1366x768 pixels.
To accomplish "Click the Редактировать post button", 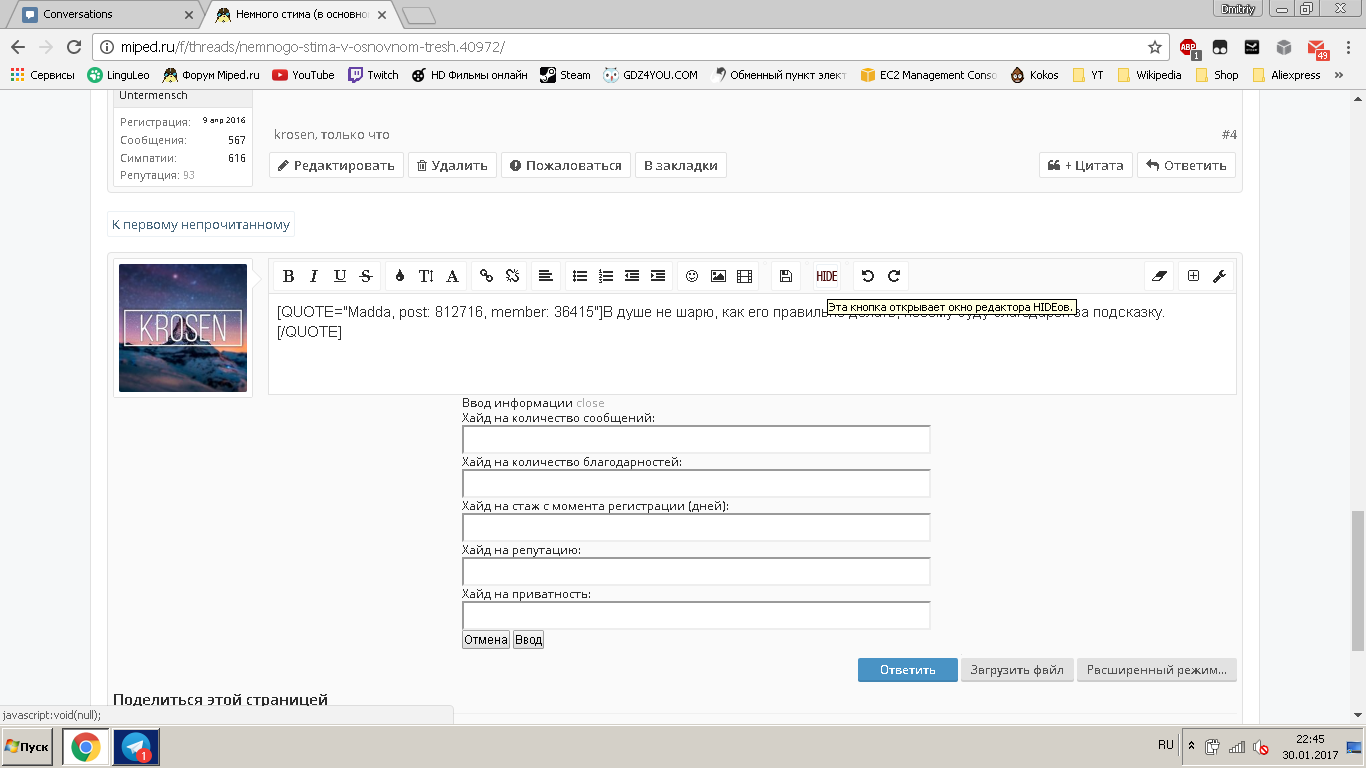I will (x=336, y=165).
